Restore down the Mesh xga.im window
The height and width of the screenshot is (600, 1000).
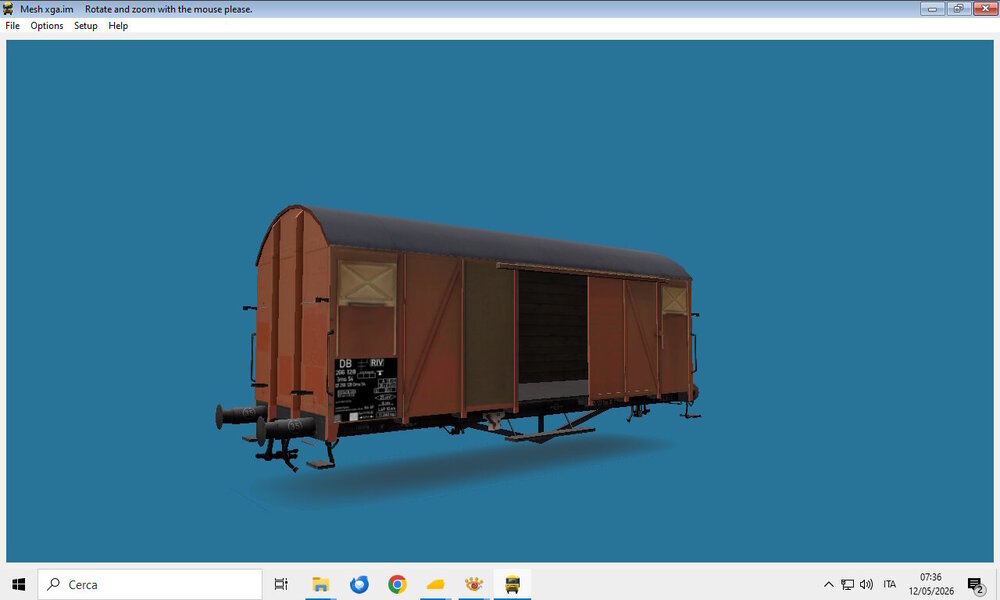[x=959, y=8]
